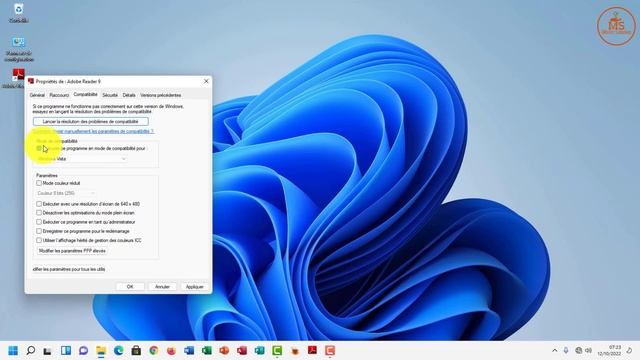The image size is (640, 360).
Task: Click the microphone icon in the system tray
Action: 566,350
